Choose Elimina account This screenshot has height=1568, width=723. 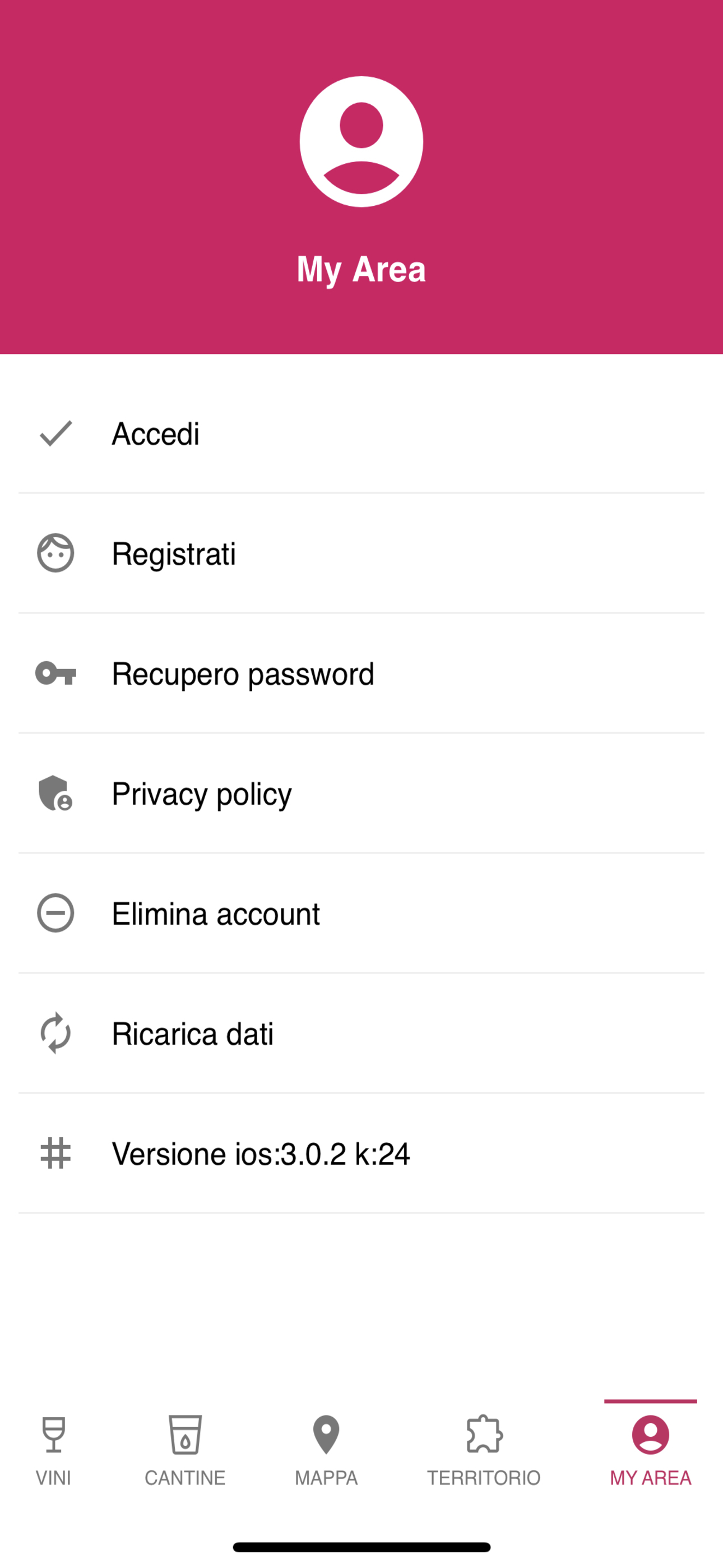coord(361,913)
